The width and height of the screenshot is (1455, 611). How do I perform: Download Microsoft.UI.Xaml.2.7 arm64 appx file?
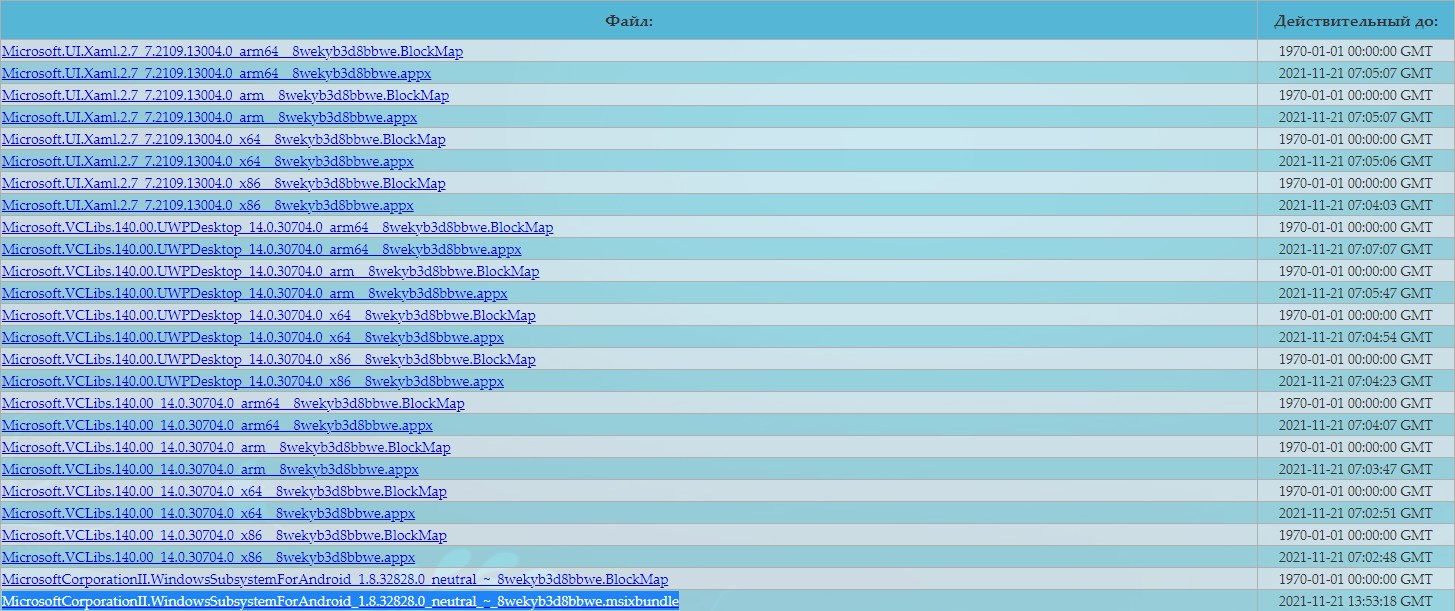point(217,73)
